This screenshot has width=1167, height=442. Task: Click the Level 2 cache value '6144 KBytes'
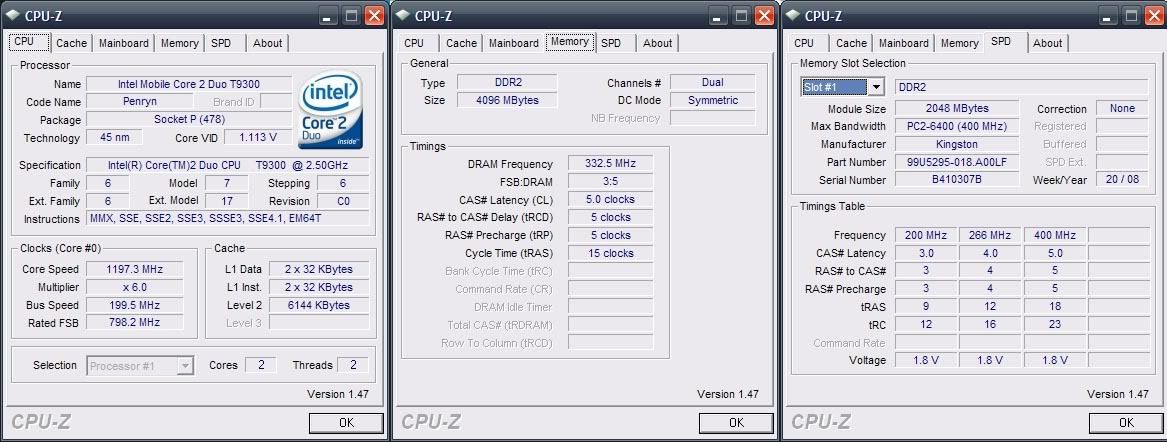tap(319, 305)
